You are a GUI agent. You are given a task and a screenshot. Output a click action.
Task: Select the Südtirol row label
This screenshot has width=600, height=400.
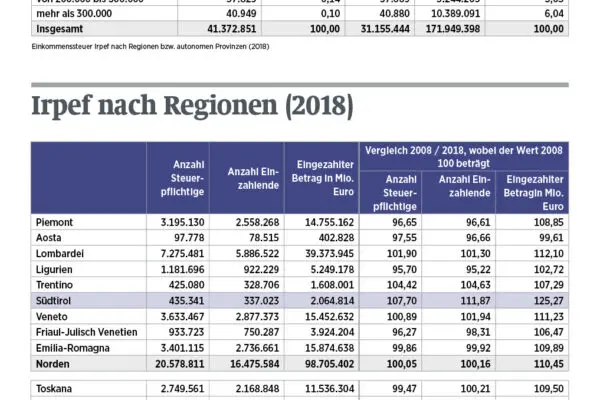54,300
